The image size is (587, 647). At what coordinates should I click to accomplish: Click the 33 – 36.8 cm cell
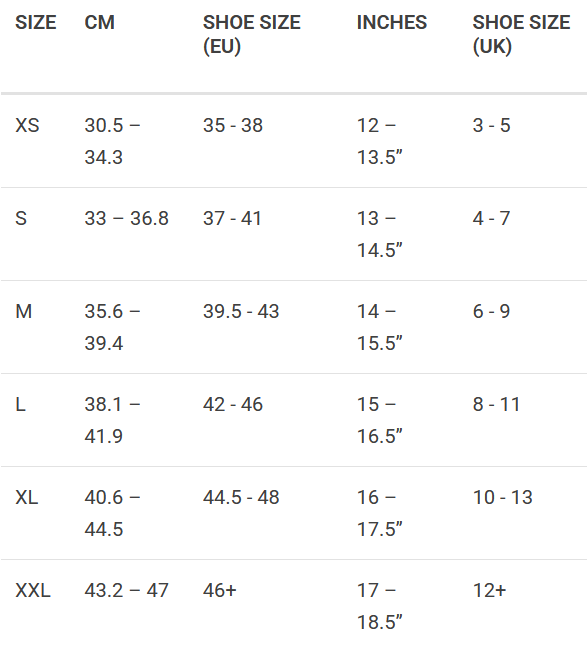pos(127,218)
